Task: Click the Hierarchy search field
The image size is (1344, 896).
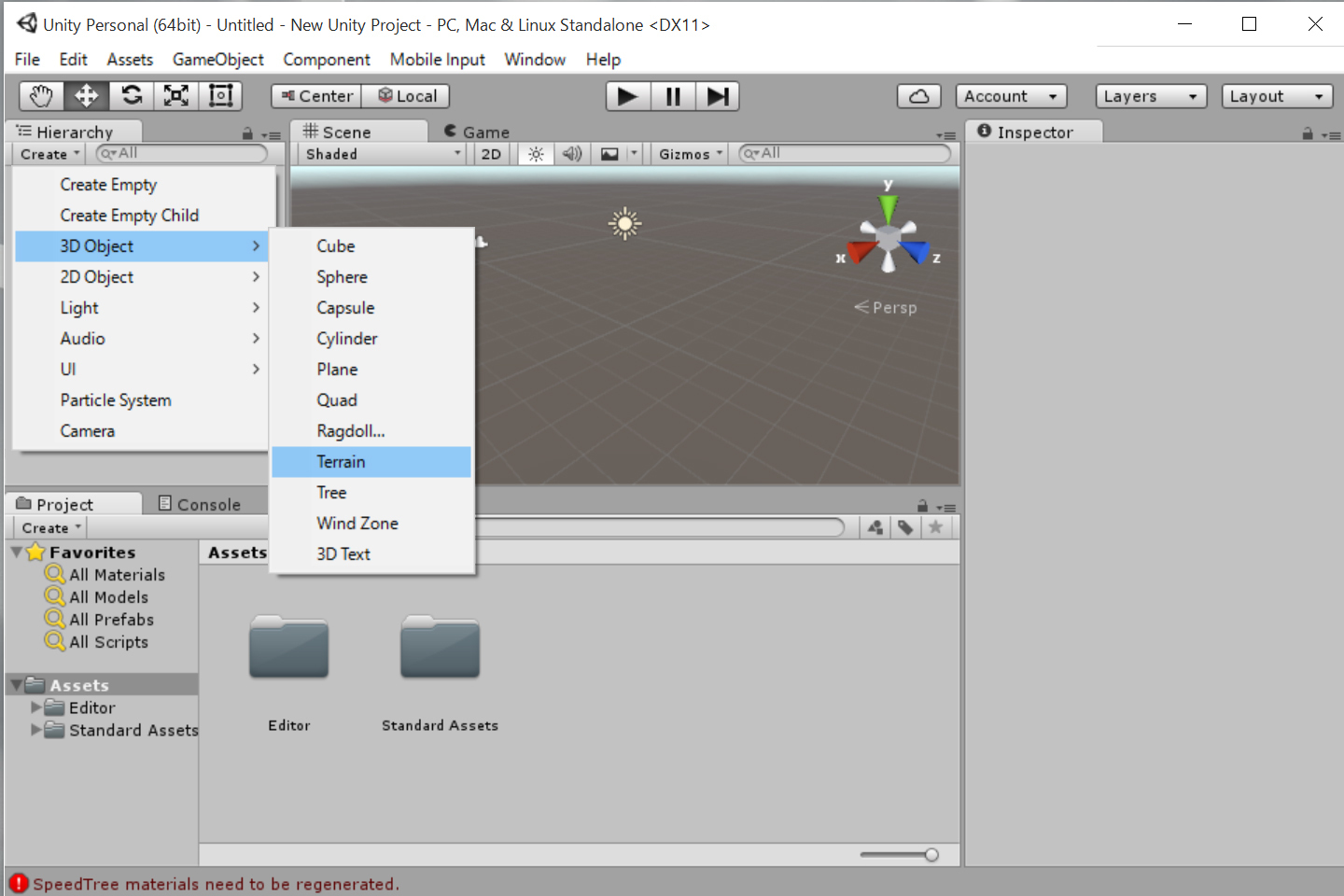Action: pyautogui.click(x=182, y=154)
